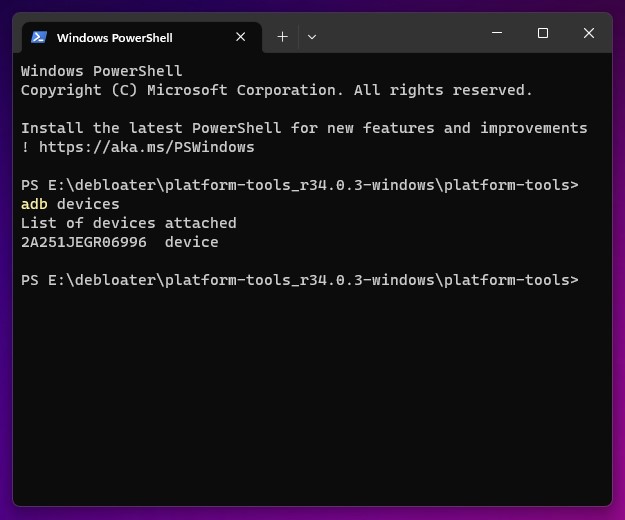Maximize the terminal window
This screenshot has height=520, width=625.
click(x=543, y=34)
